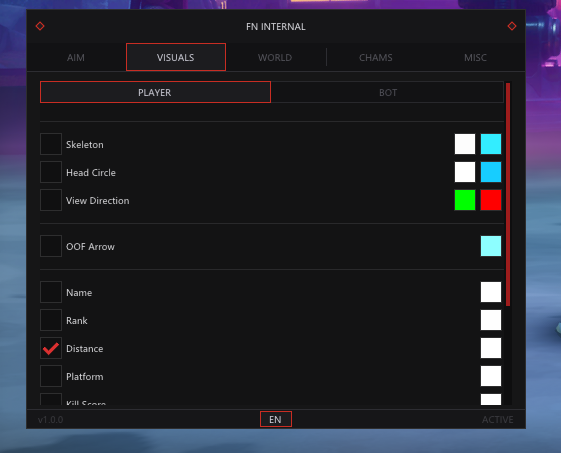Viewport: 561px width, 453px height.
Task: Click the ACTIVE status text
Action: click(x=498, y=419)
